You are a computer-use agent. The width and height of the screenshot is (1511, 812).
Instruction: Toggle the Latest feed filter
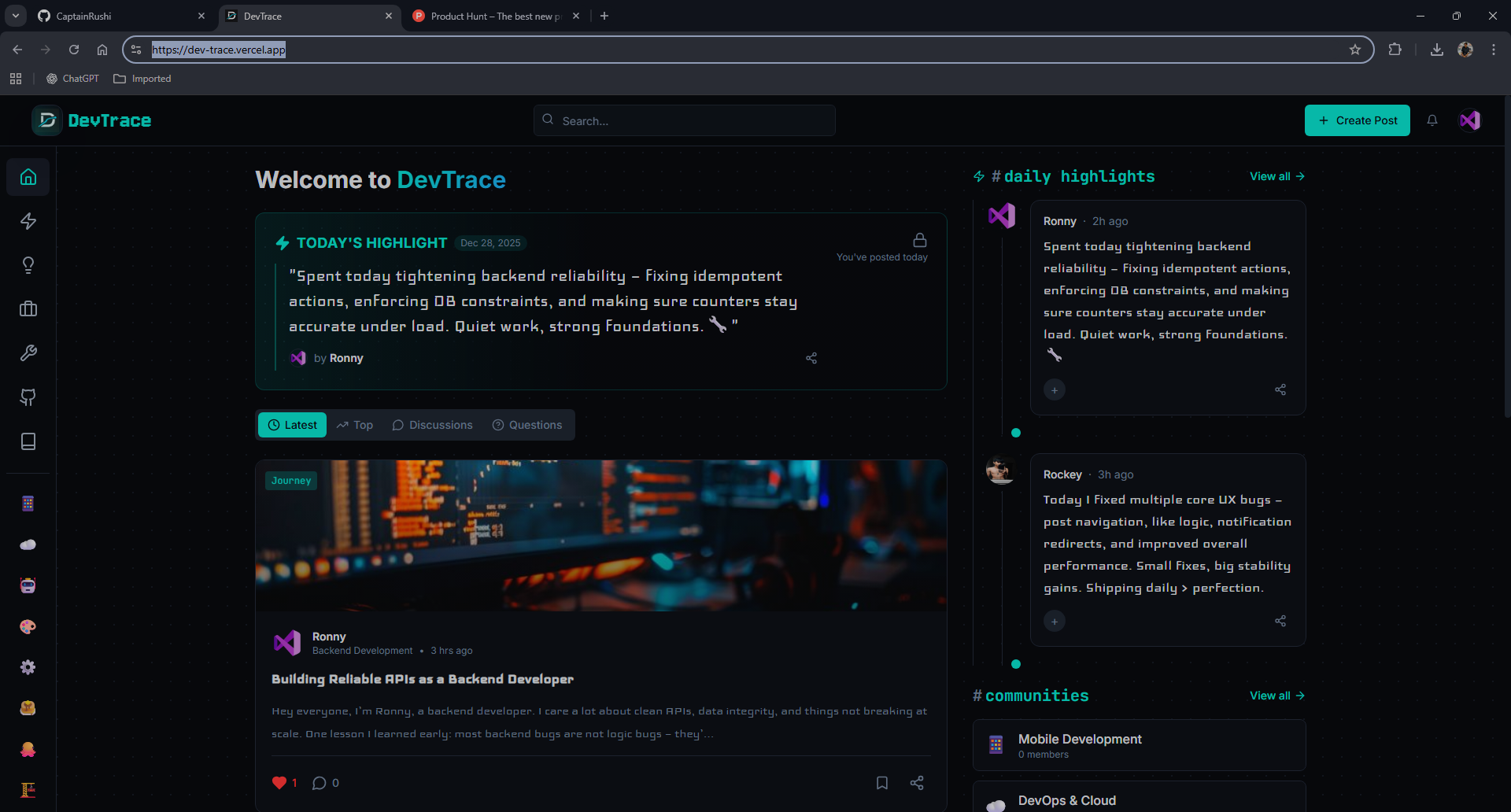click(292, 425)
